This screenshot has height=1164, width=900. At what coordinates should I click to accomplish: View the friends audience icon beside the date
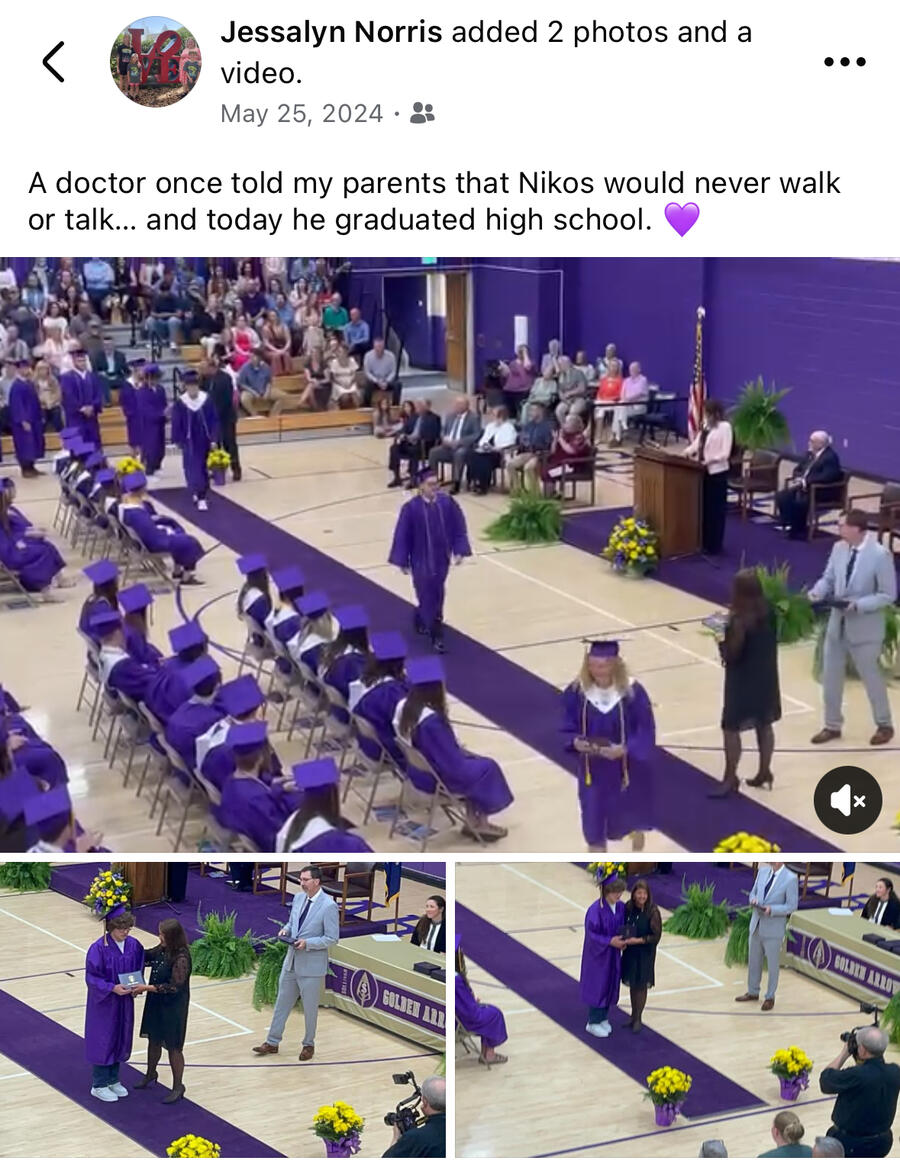click(423, 113)
